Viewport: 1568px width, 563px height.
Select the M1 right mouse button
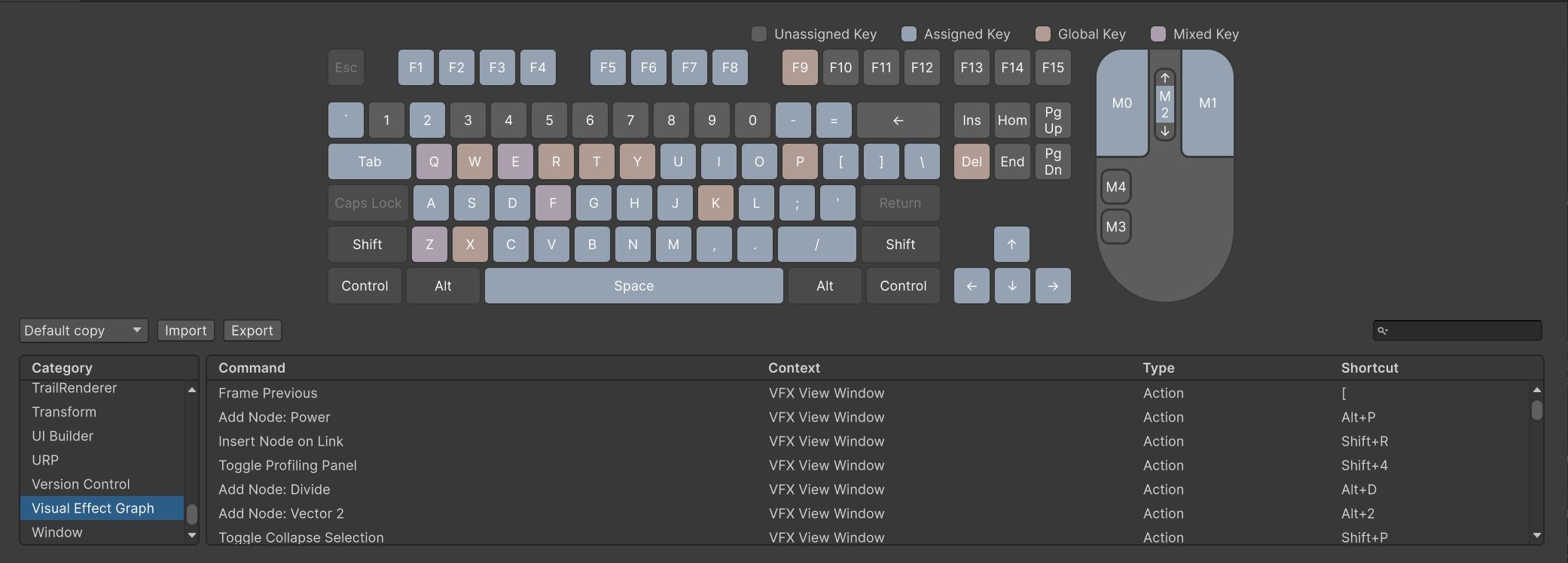(x=1207, y=103)
